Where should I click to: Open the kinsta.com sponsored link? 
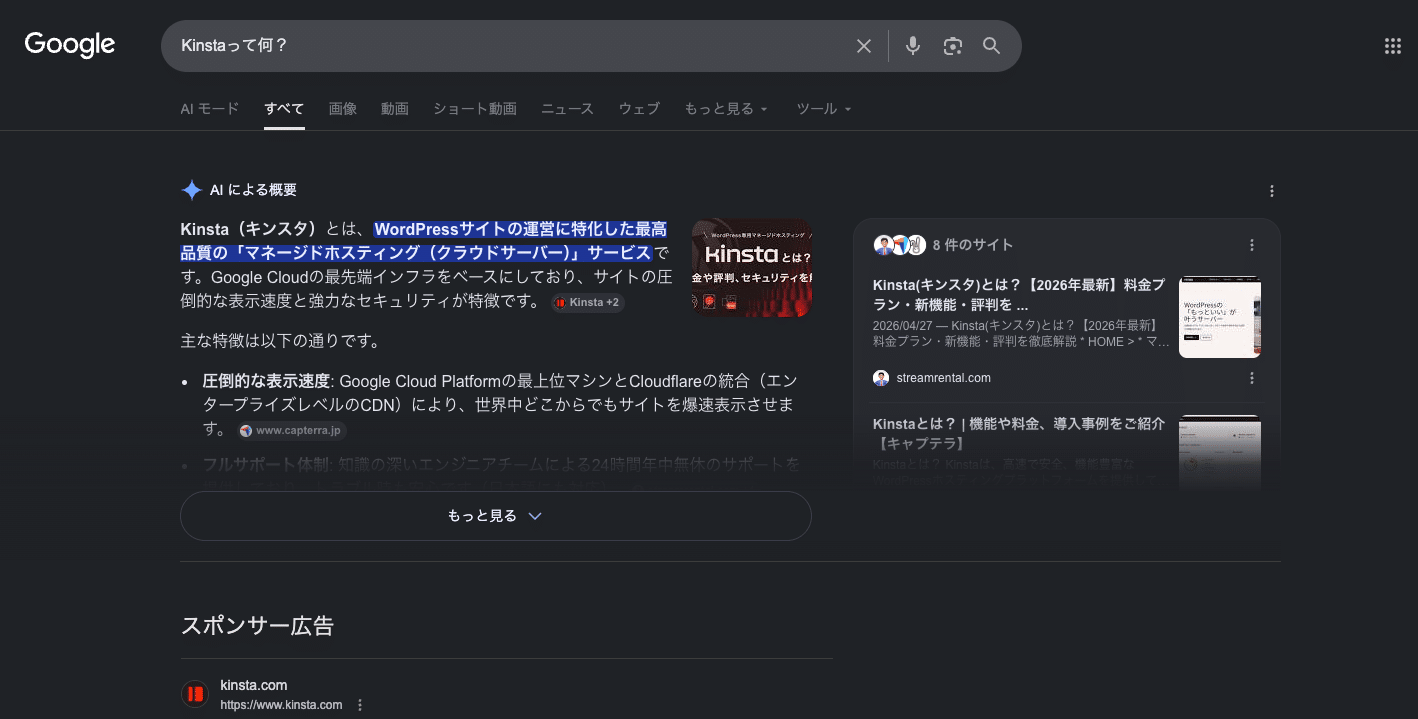click(x=254, y=685)
